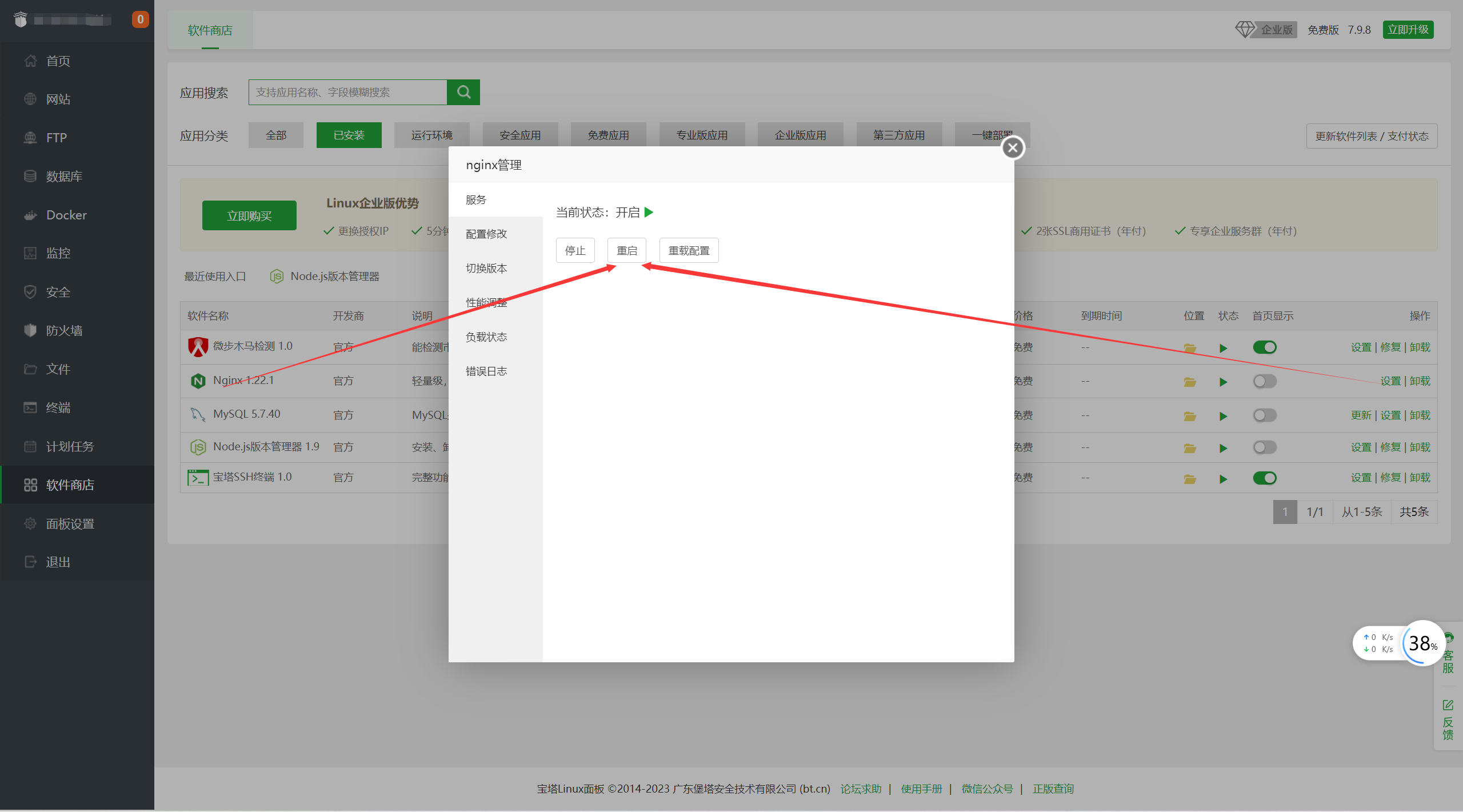Click the 重启 button
The height and width of the screenshot is (812, 1463).
pyautogui.click(x=626, y=250)
